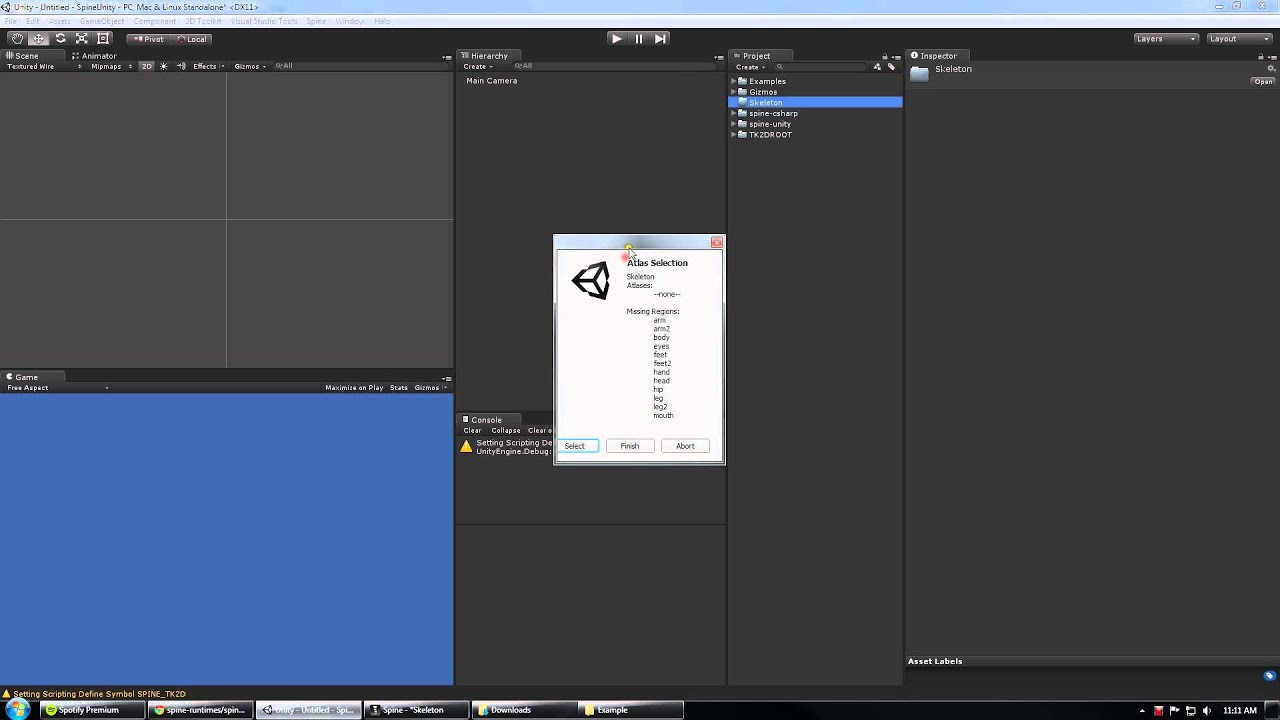The width and height of the screenshot is (1280, 720).
Task: Click Select in Atlas Selection dialog
Action: pyautogui.click(x=575, y=446)
